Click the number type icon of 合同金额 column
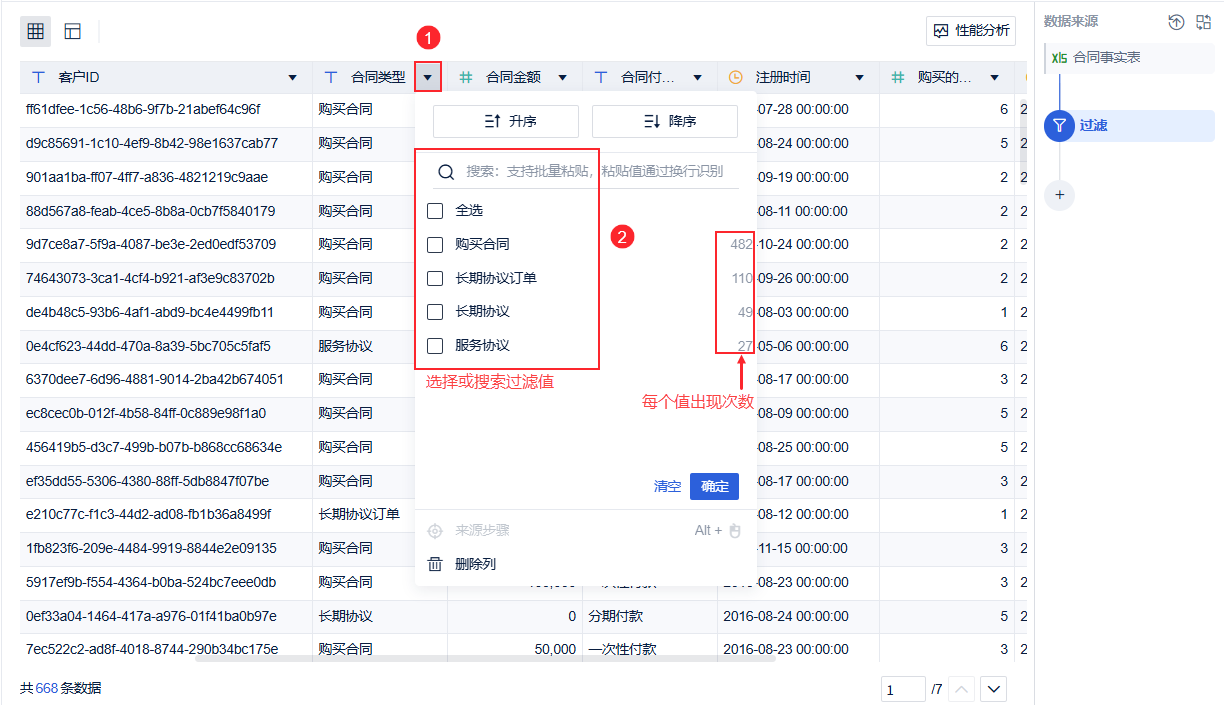The height and width of the screenshot is (705, 1224). (x=466, y=77)
